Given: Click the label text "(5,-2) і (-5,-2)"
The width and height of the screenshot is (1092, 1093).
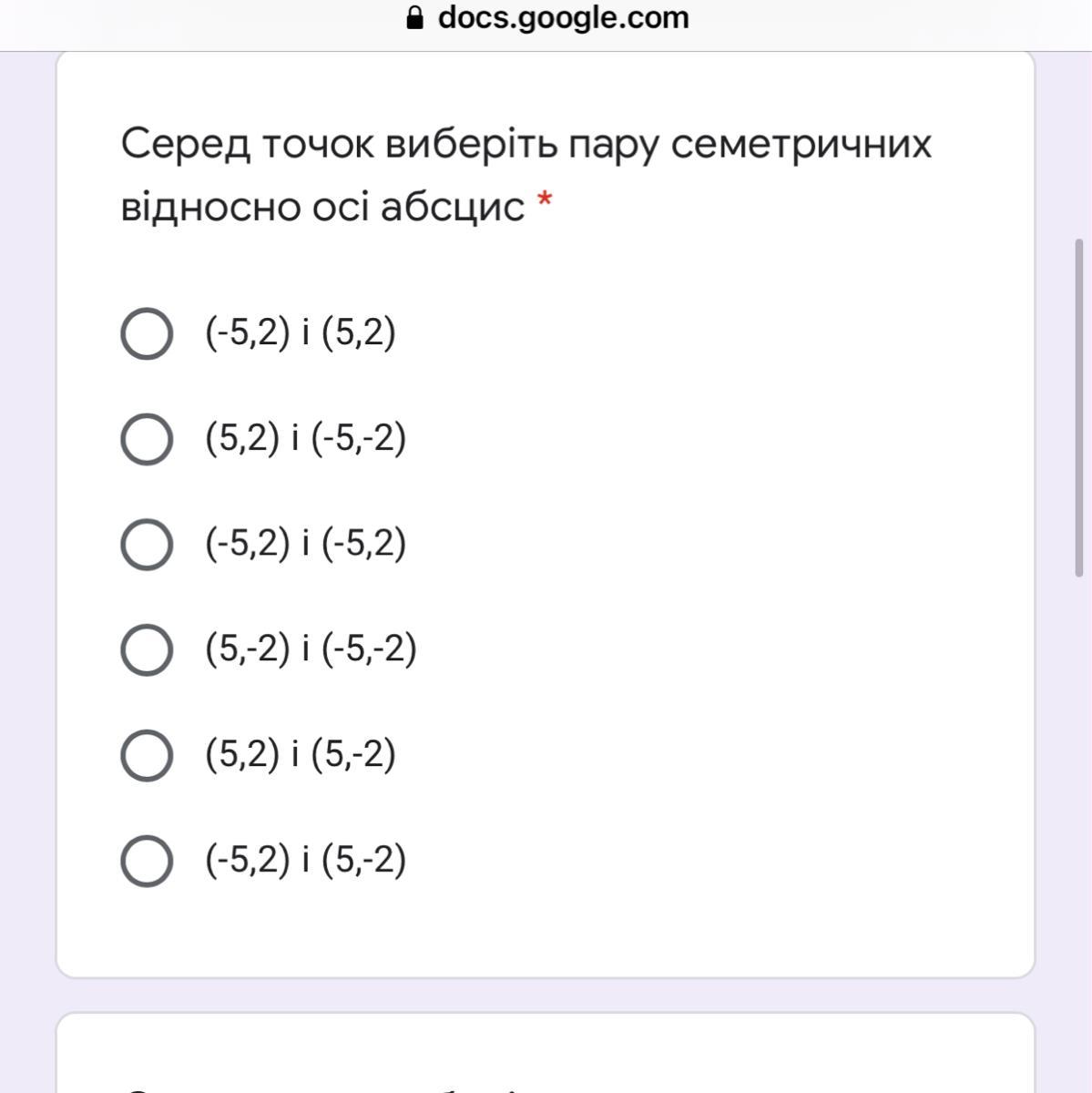Looking at the screenshot, I should coord(311,649).
